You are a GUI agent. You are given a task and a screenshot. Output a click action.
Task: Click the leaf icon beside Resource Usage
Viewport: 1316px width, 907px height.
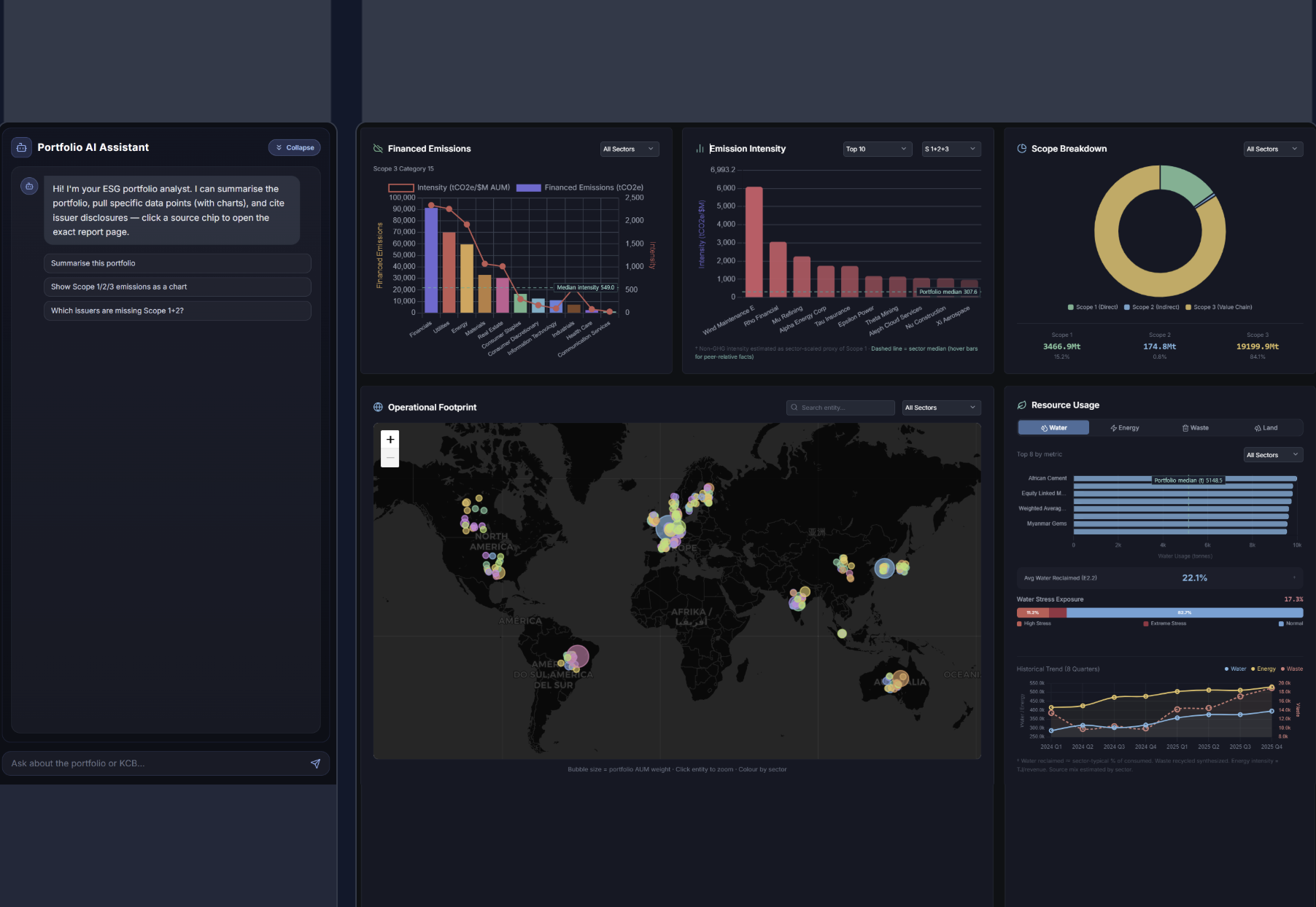coord(1022,405)
